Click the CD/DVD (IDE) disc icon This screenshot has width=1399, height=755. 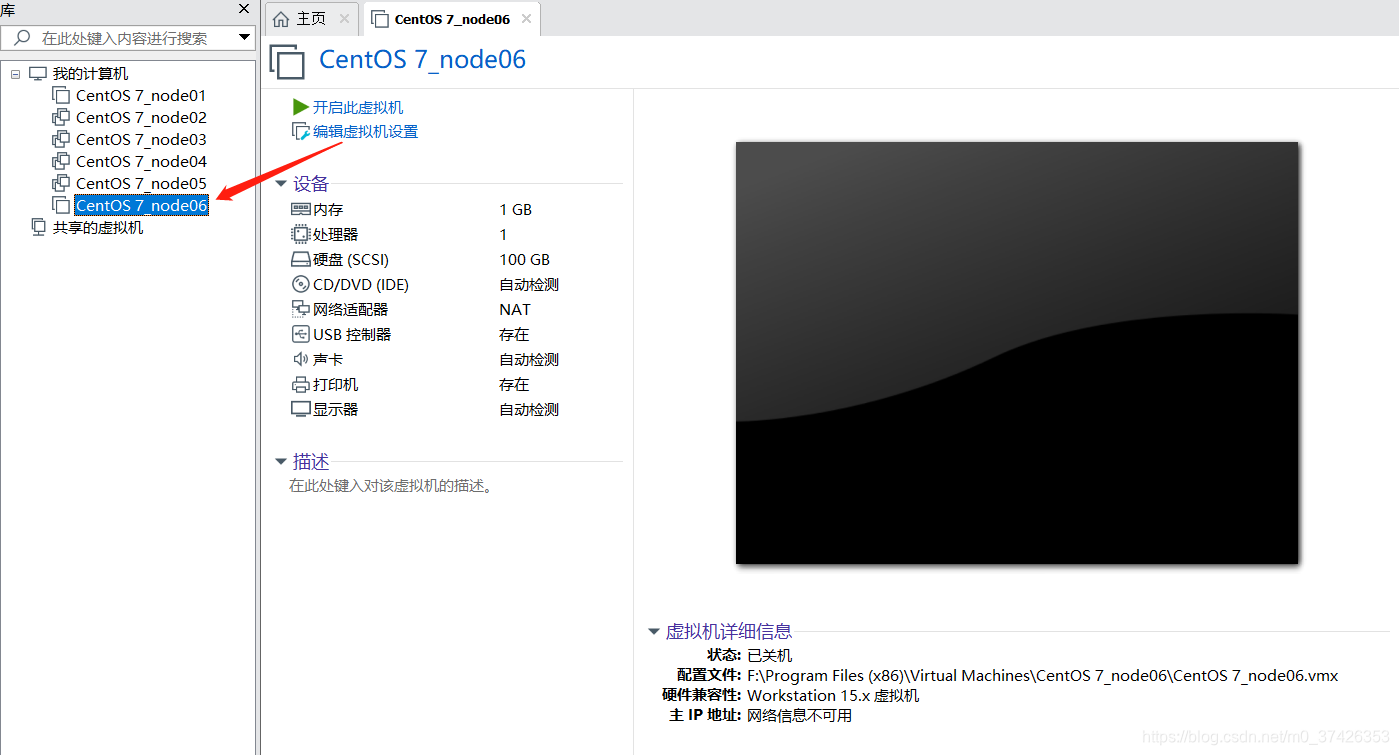click(x=300, y=285)
